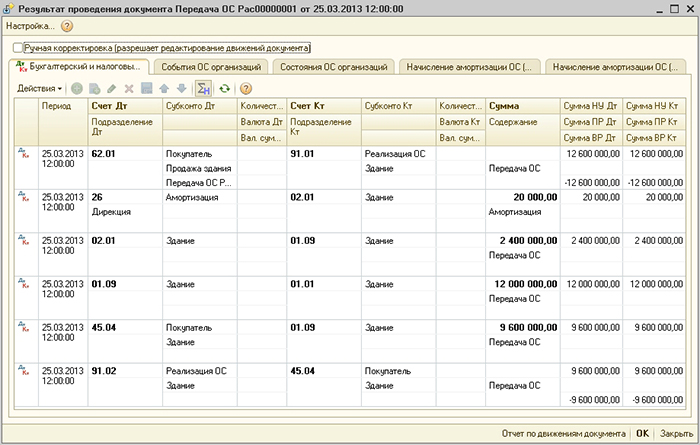Click the Субконто Дт column header
This screenshot has width=700, height=445.
(200, 106)
